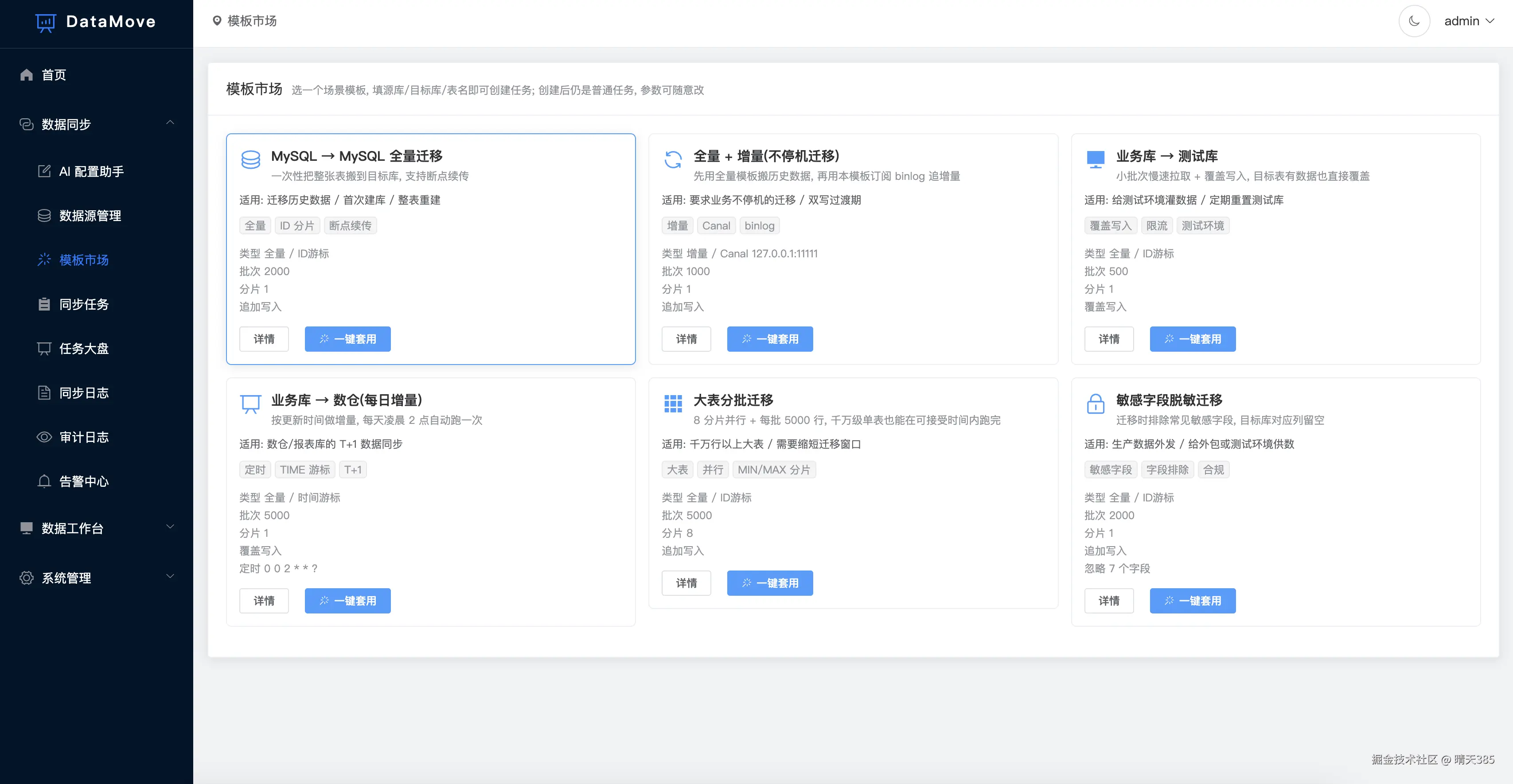Open AI 配置助手 menu item
Image resolution: width=1513 pixels, height=784 pixels.
click(96, 171)
